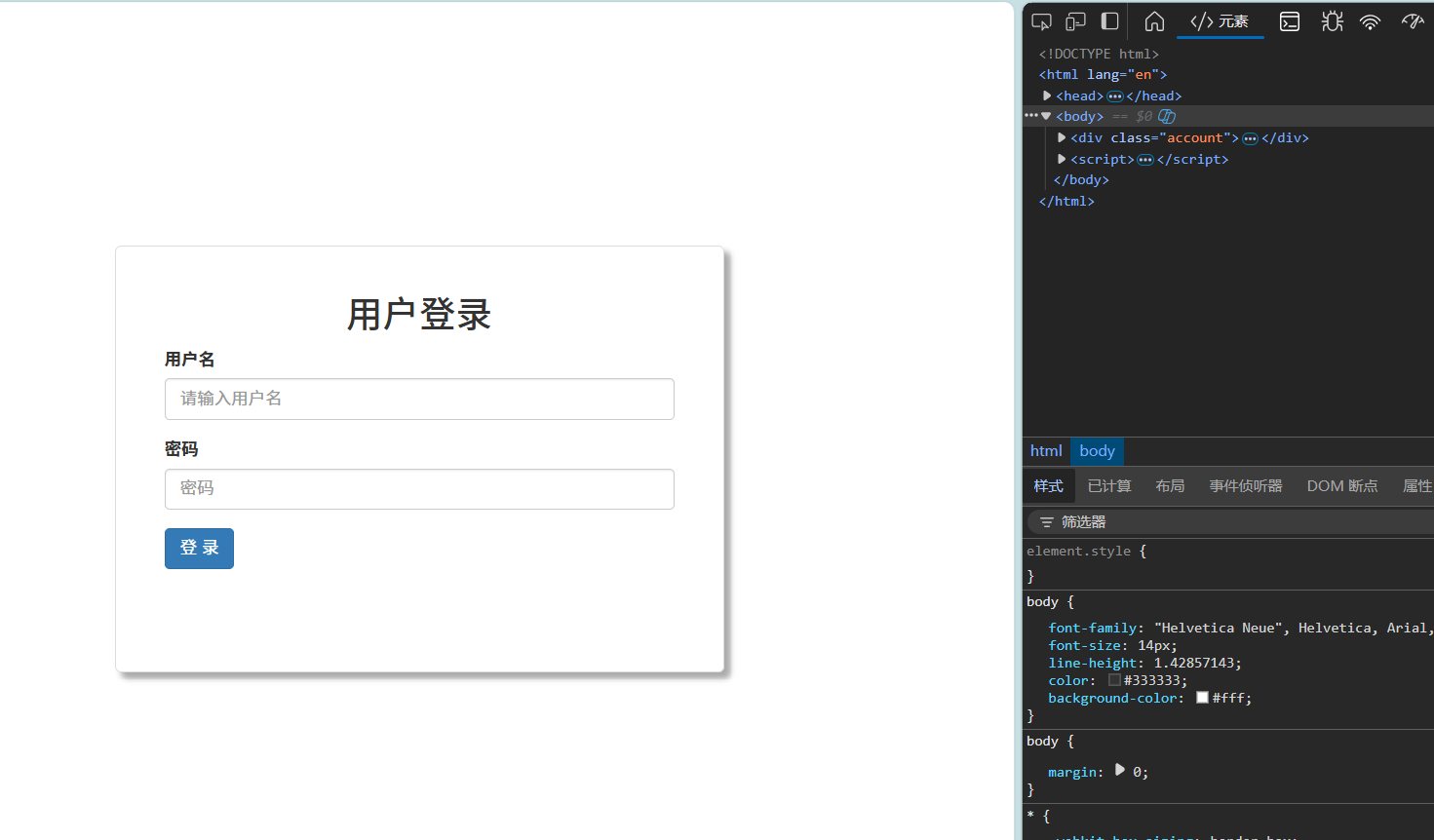Screen dimensions: 1434x840
Task: Switch to the DOM 断点 breakpoints tab
Action: [x=1342, y=486]
